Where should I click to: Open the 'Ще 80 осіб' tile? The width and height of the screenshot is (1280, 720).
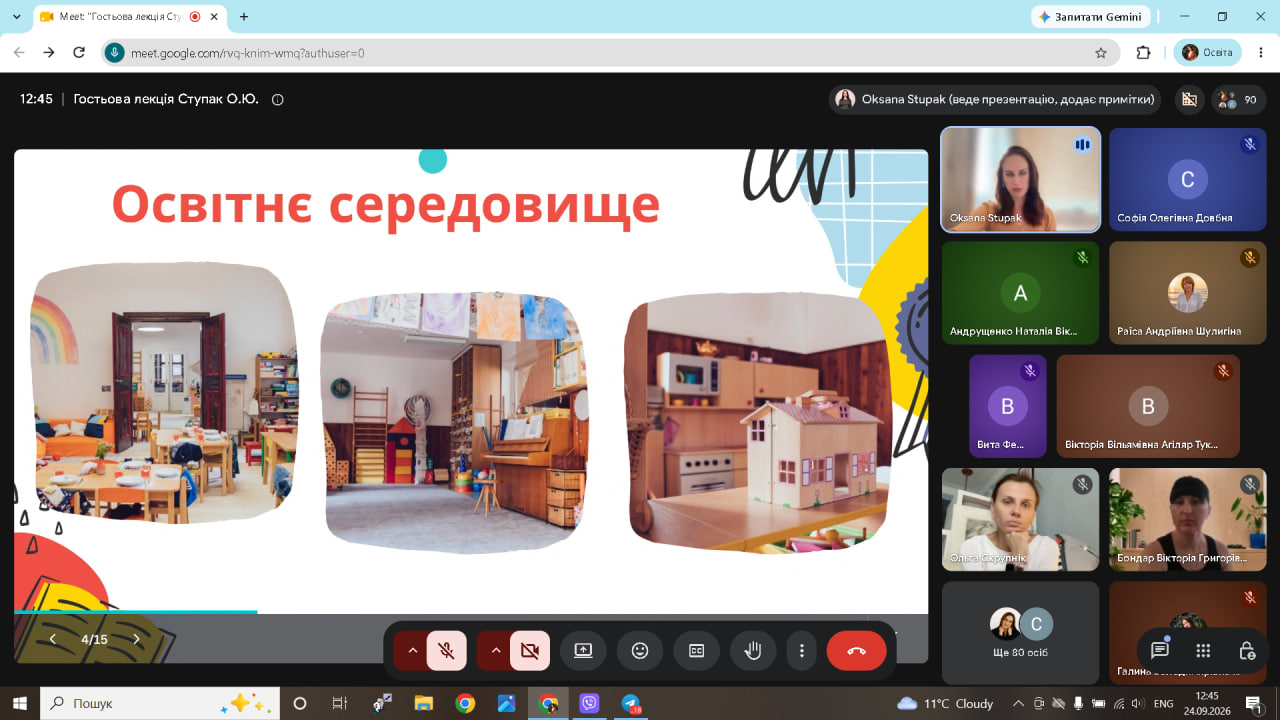pos(1021,631)
